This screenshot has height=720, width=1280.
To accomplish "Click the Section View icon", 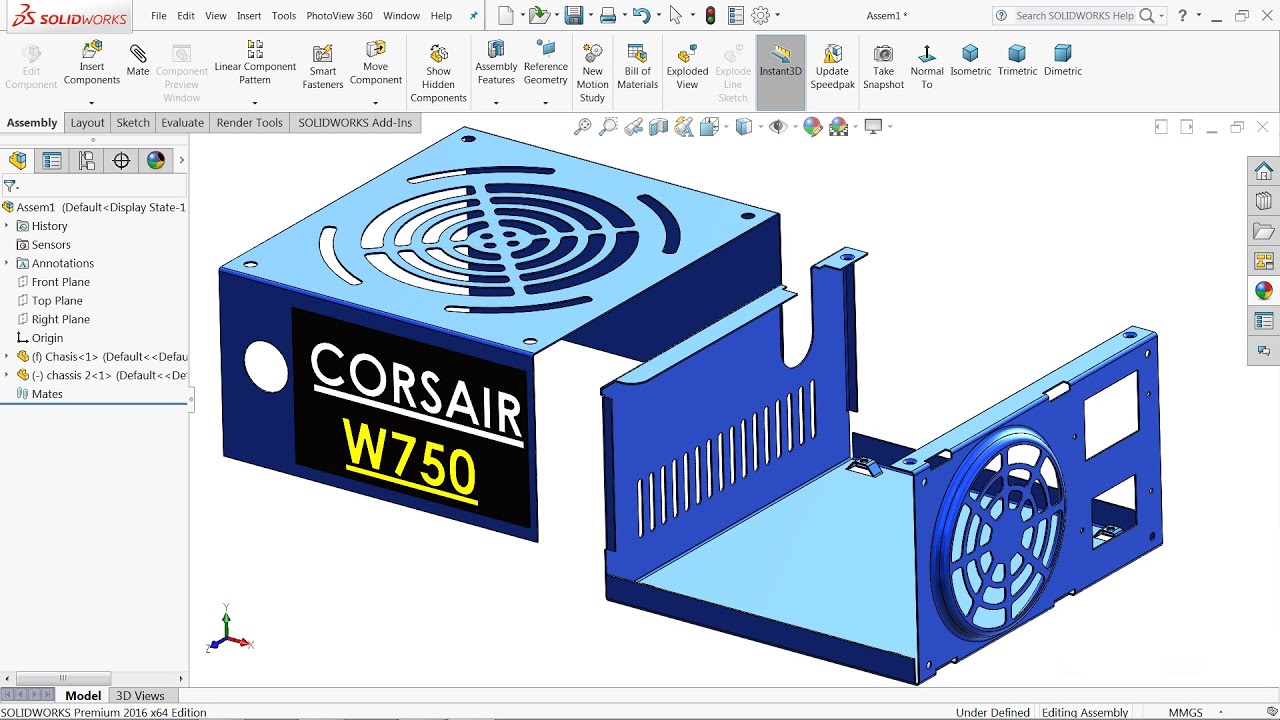I will click(659, 126).
